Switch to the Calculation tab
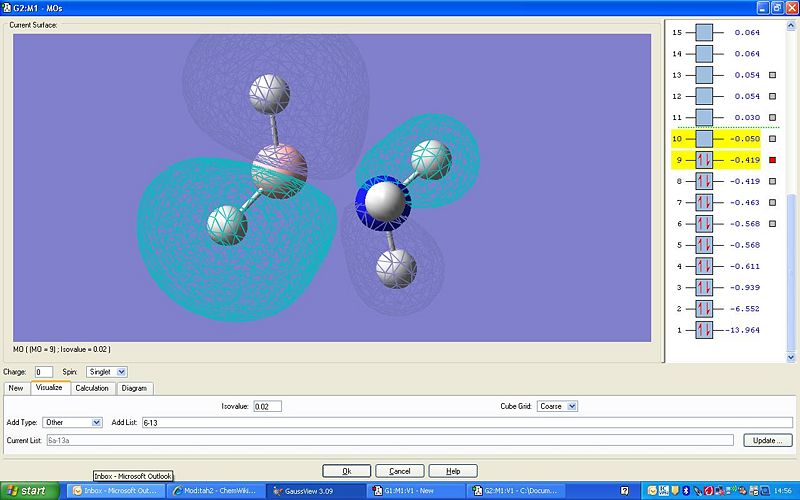The height and width of the screenshot is (500, 800). (x=92, y=388)
